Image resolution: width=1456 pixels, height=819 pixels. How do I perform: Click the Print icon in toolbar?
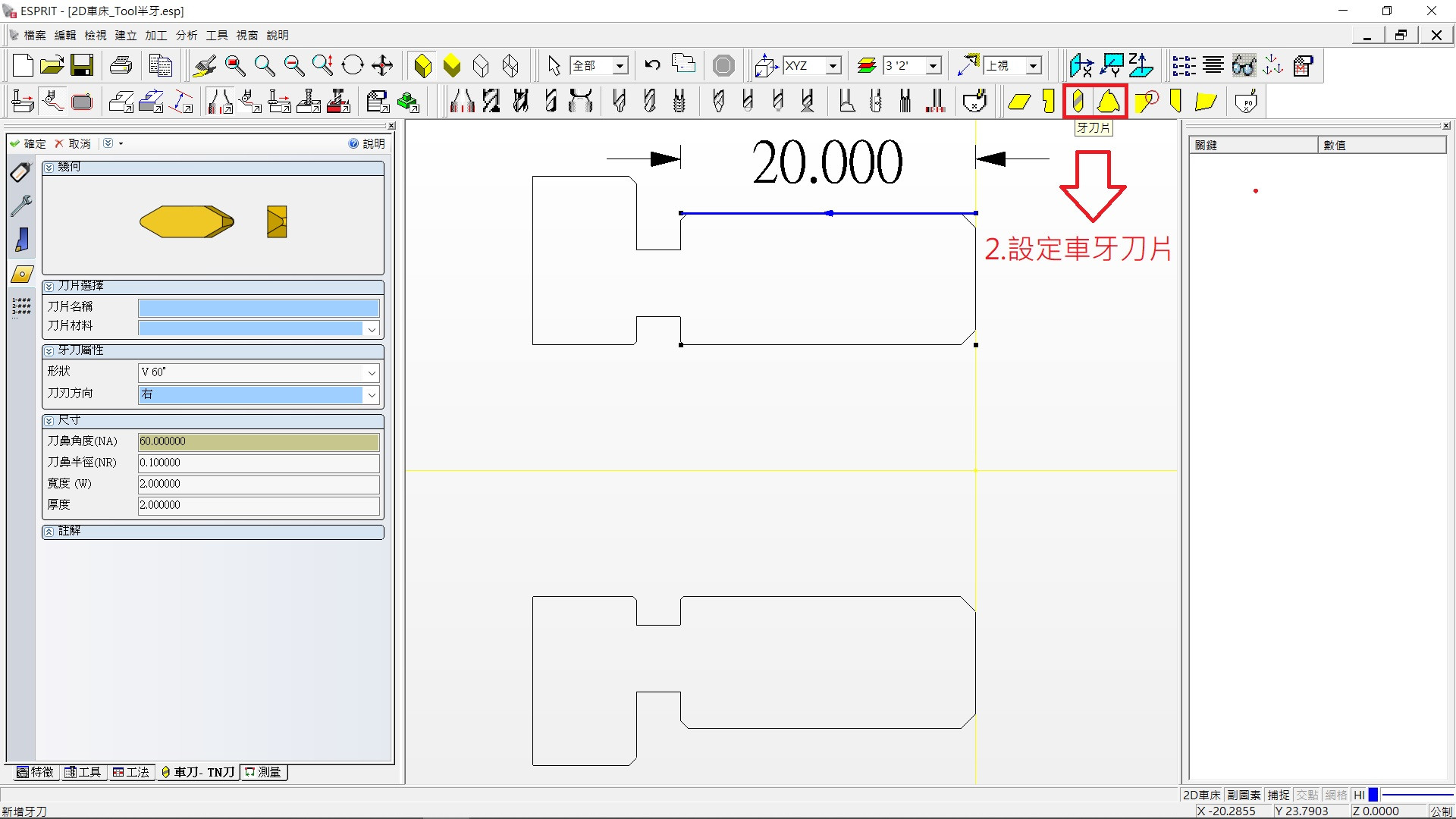[x=121, y=66]
